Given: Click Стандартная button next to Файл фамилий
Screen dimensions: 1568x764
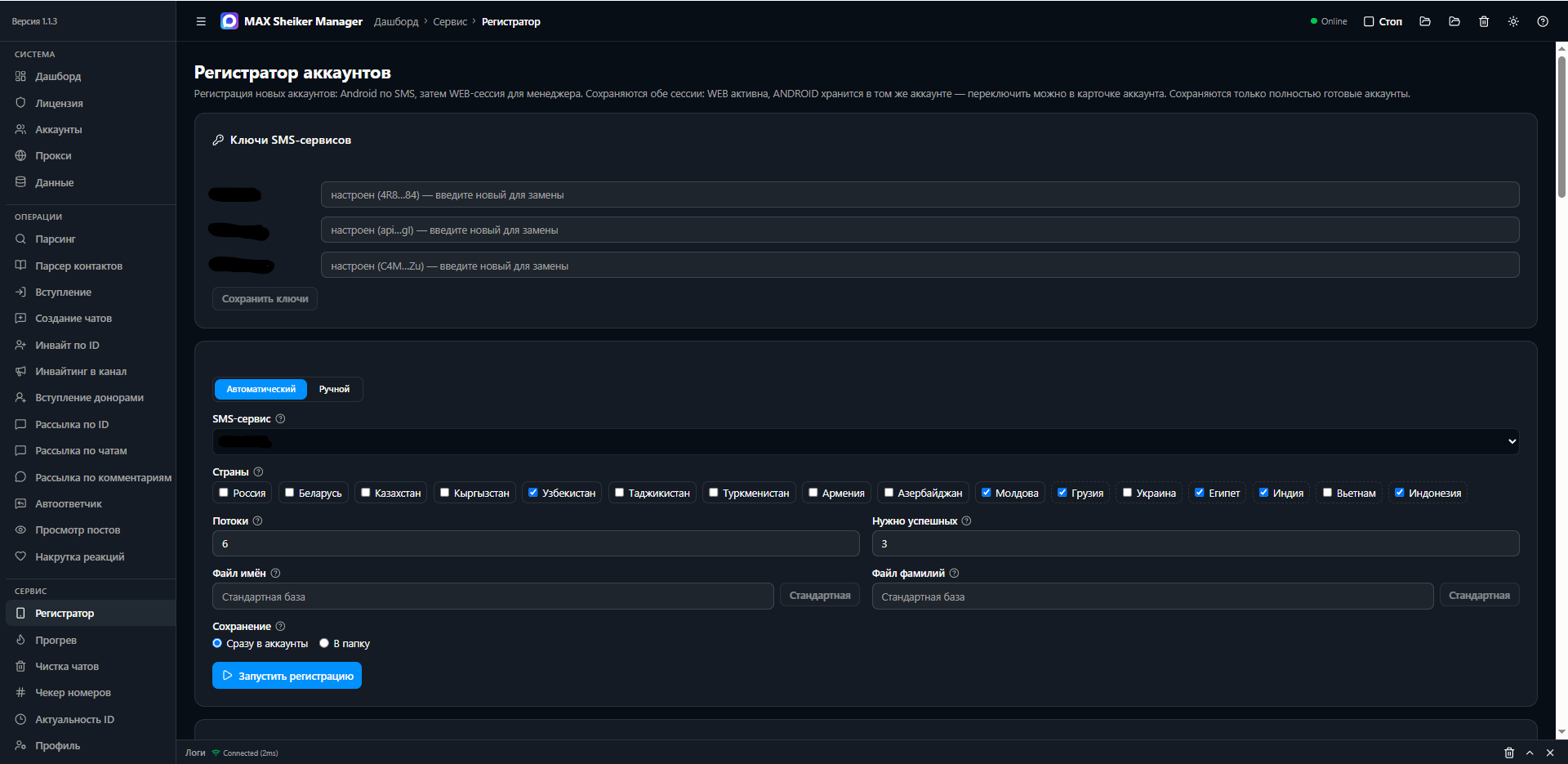Looking at the screenshot, I should coord(1479,595).
